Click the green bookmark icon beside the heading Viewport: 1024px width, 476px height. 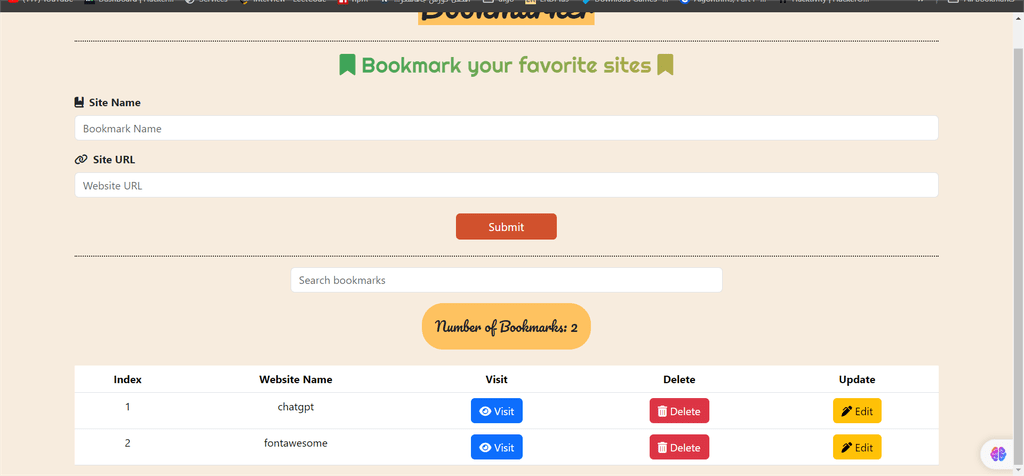(347, 65)
